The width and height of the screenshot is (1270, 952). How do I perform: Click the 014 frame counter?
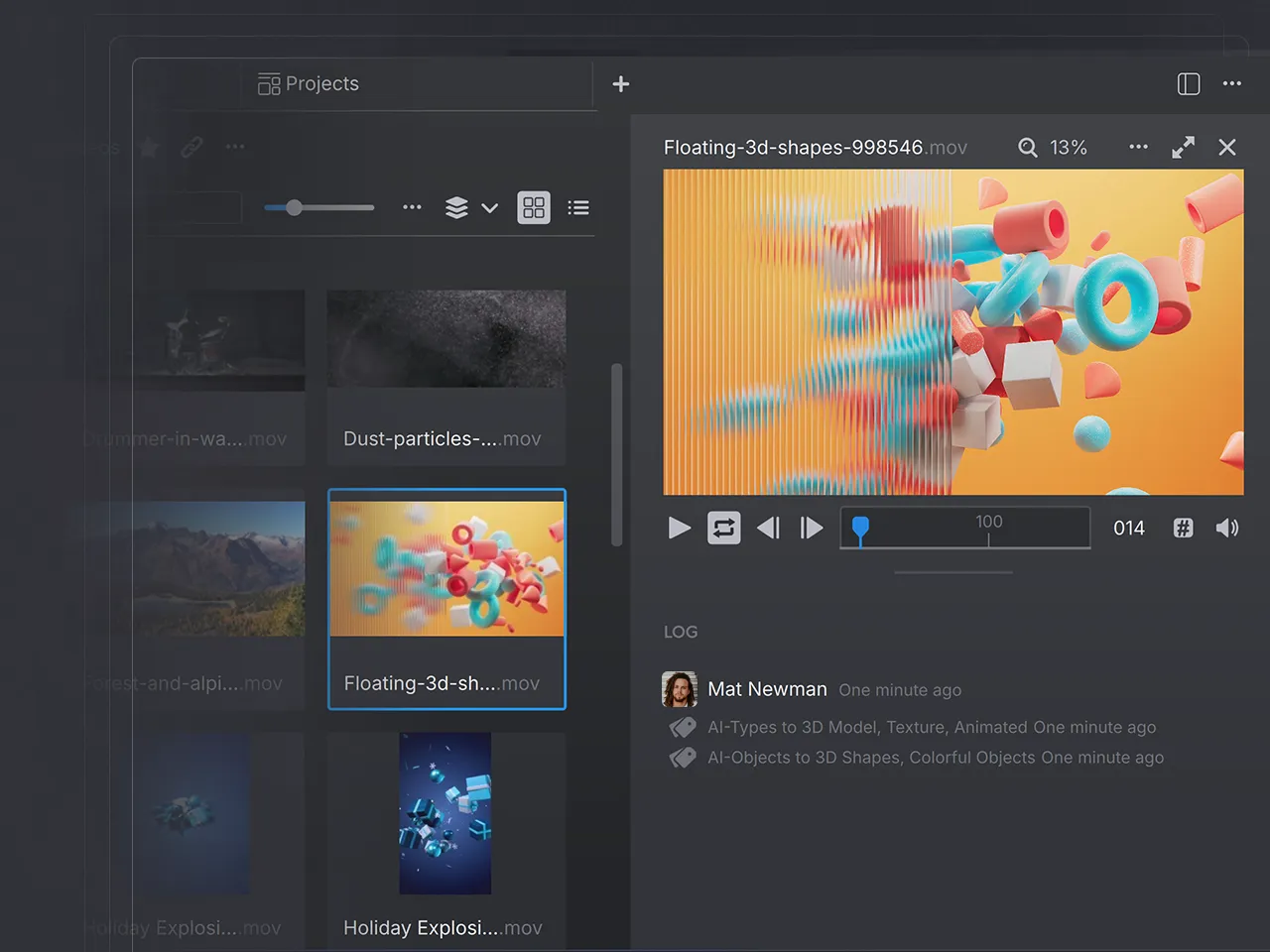pos(1129,528)
